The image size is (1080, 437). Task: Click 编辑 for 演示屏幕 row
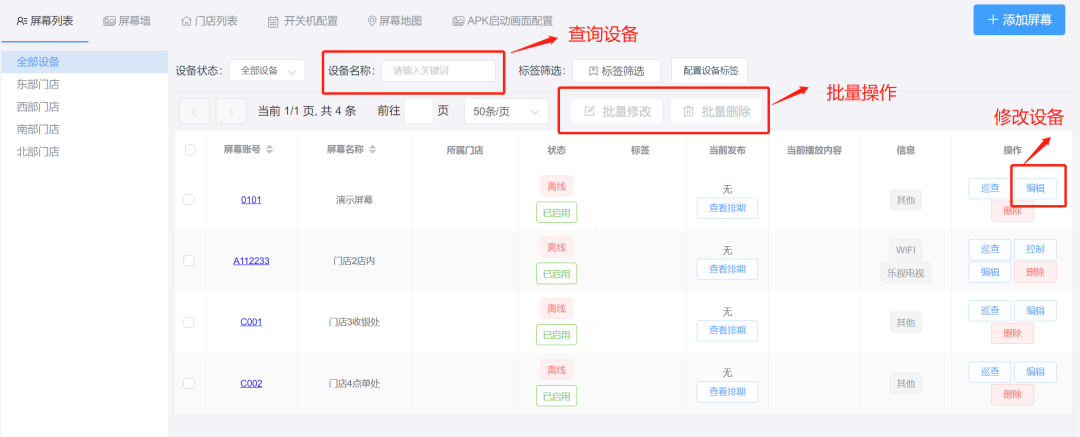point(1035,188)
